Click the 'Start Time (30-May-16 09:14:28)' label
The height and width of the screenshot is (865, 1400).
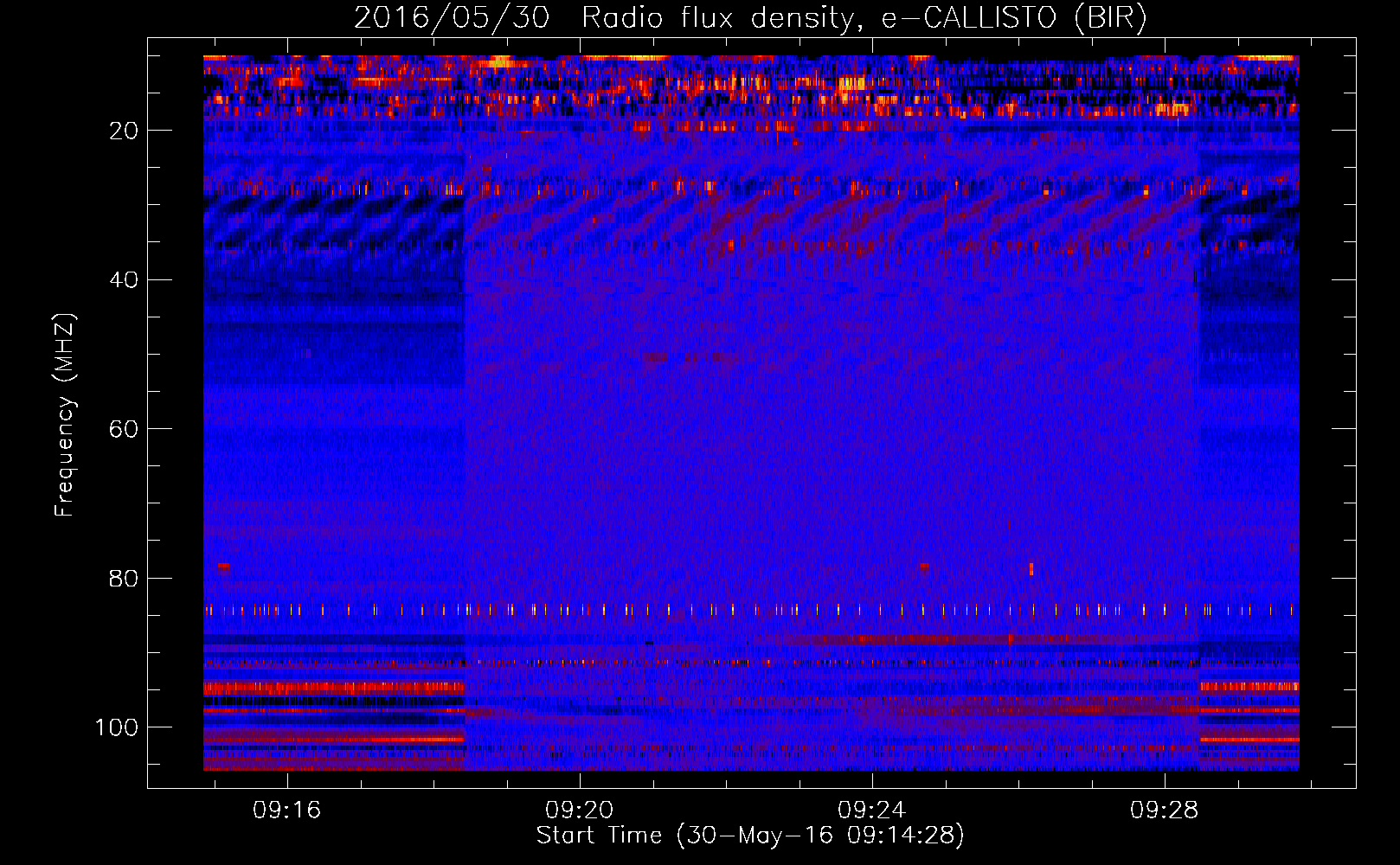750,836
